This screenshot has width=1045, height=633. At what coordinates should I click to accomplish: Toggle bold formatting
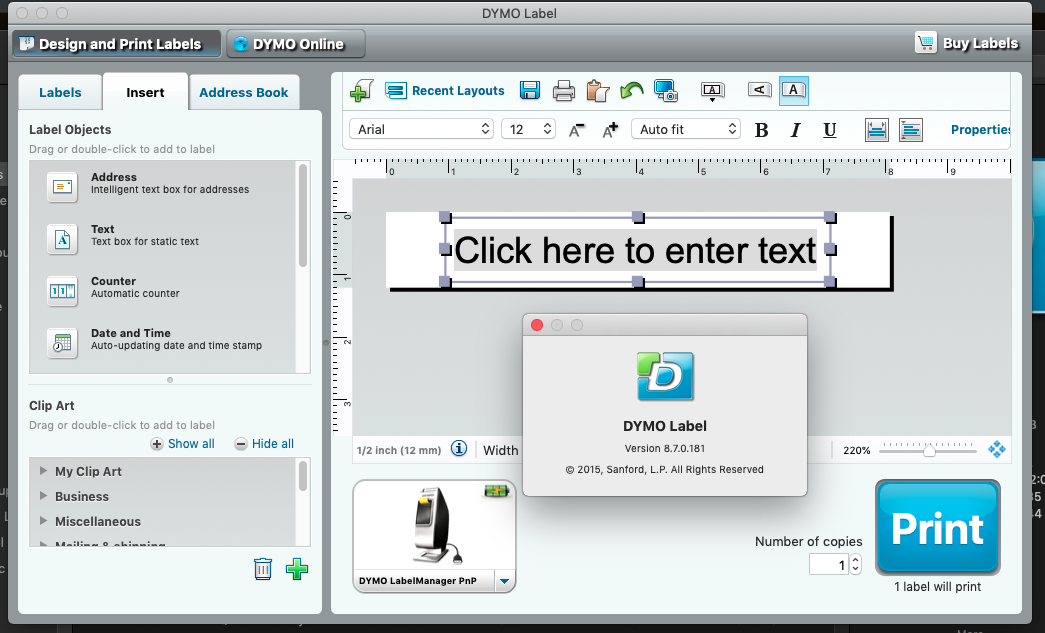762,130
